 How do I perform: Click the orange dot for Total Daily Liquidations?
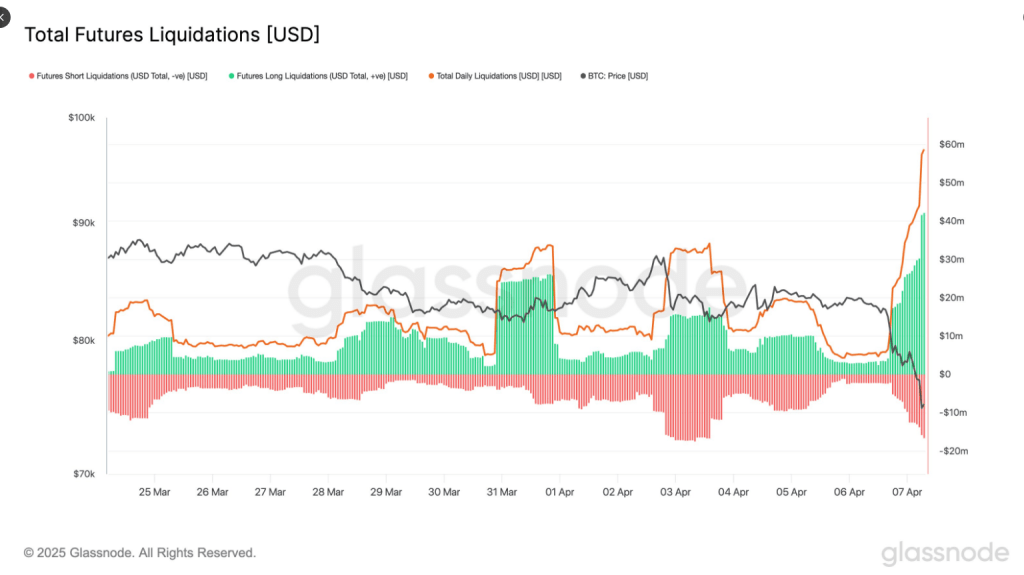coord(432,76)
